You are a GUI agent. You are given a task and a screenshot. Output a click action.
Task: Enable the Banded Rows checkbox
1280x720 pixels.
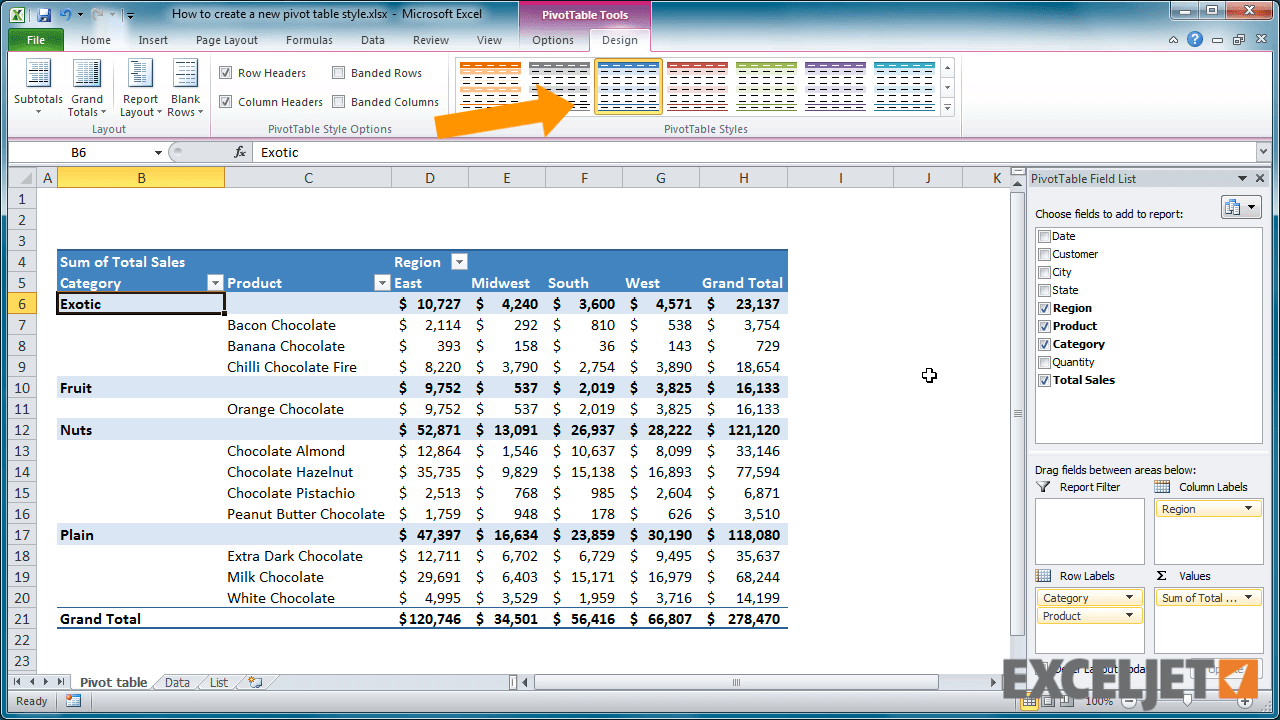point(338,72)
